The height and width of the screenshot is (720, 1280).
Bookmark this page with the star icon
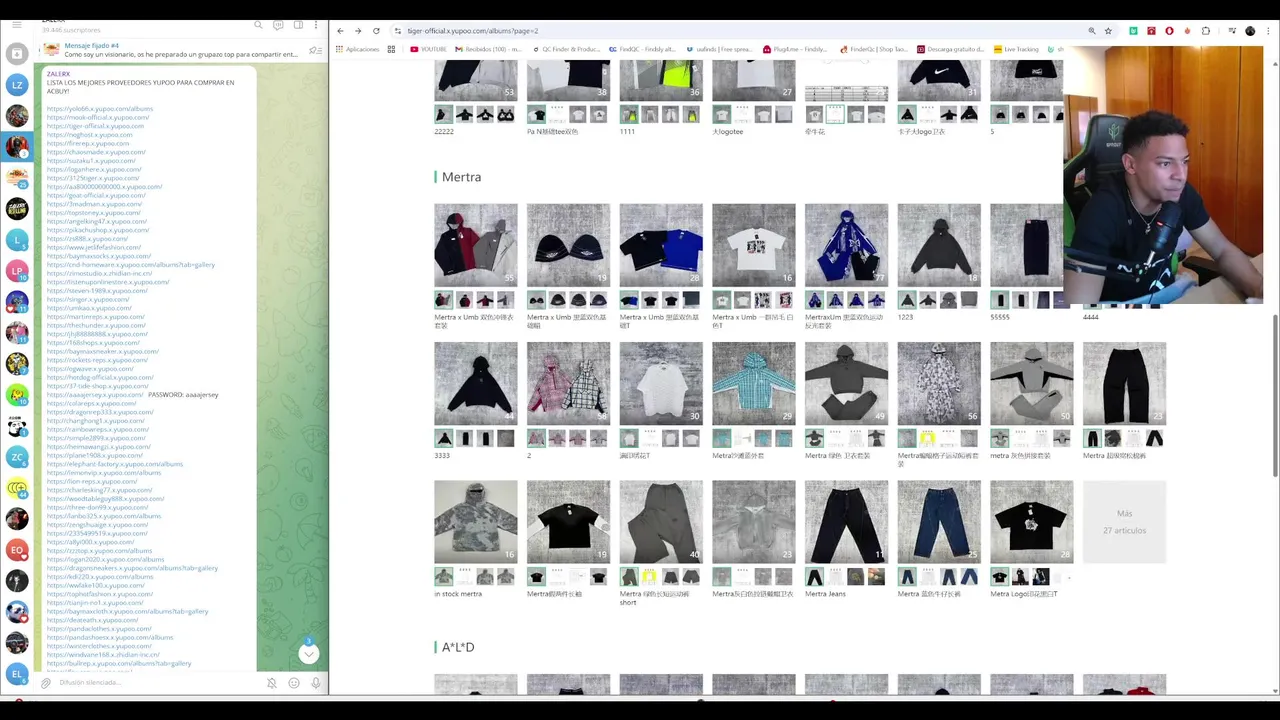pos(1108,31)
